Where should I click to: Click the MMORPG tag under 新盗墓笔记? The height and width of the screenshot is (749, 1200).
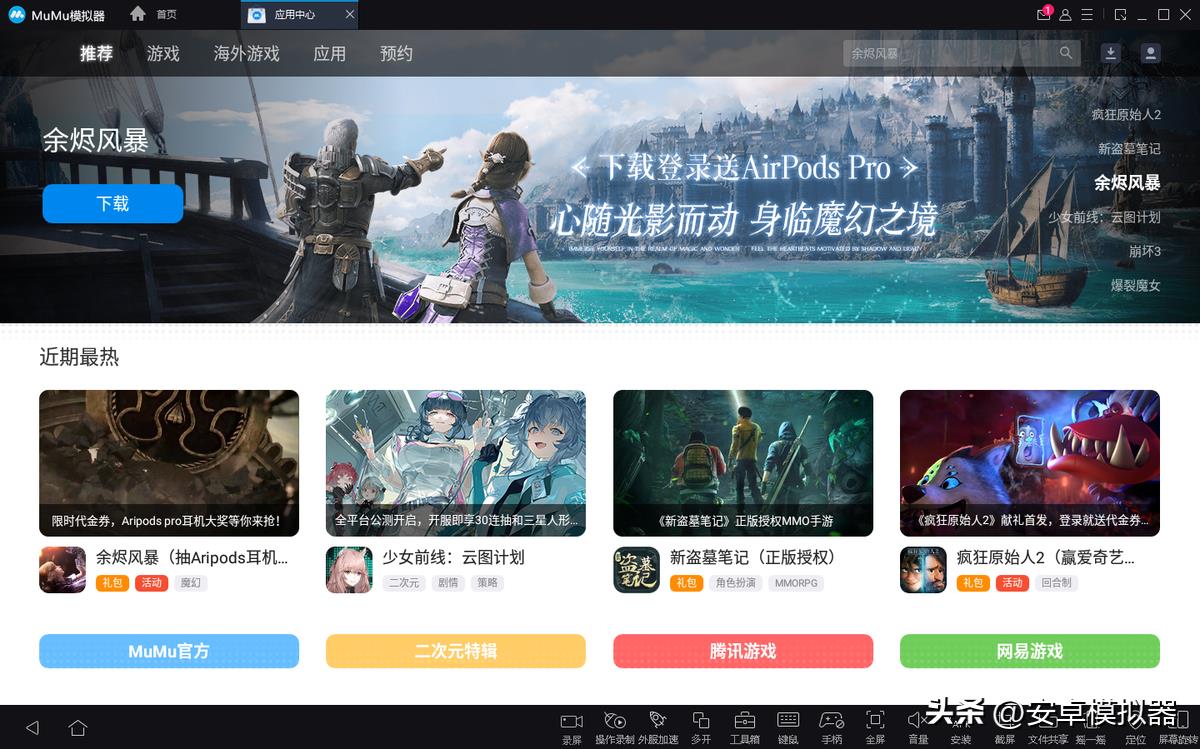(x=797, y=583)
